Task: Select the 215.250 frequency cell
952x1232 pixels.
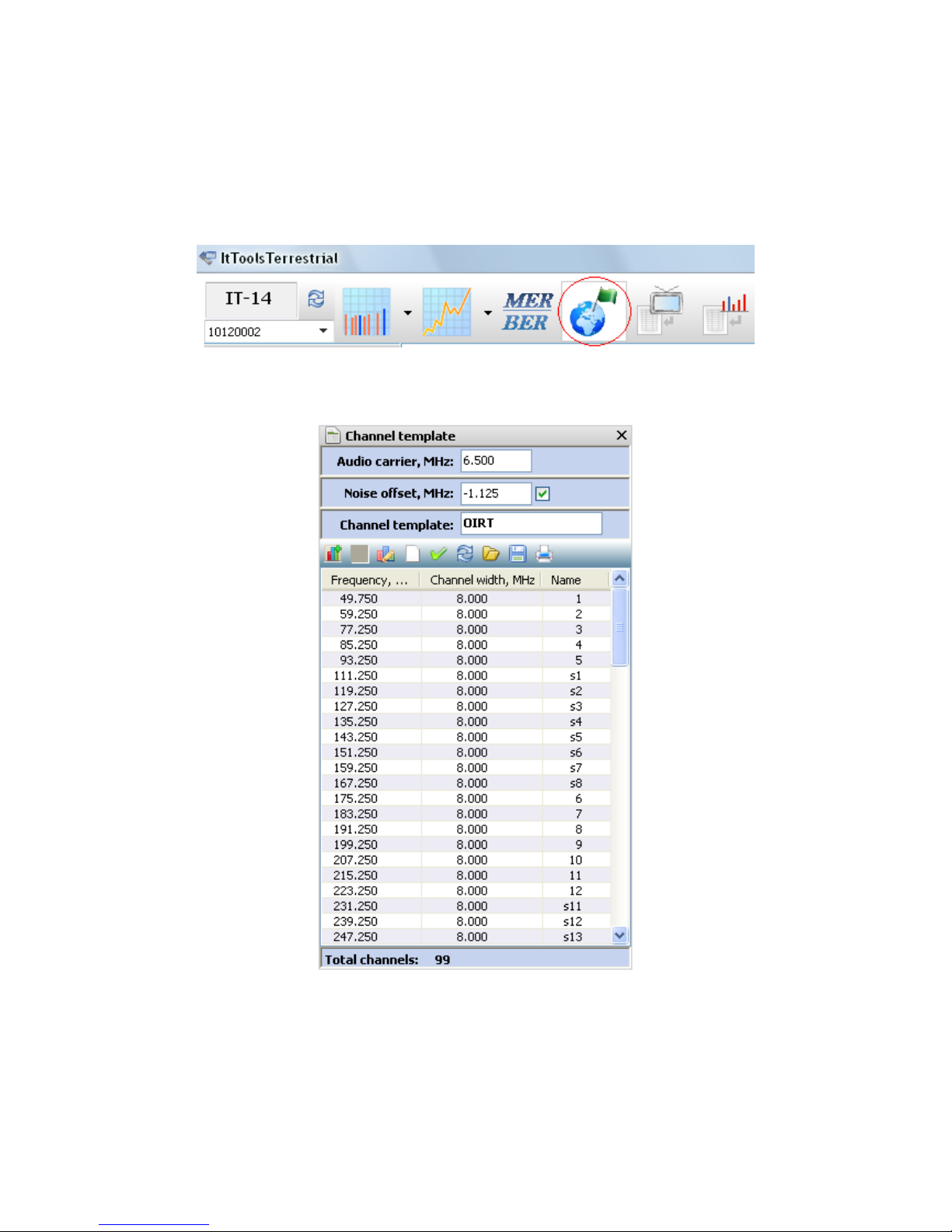Action: tap(371, 875)
